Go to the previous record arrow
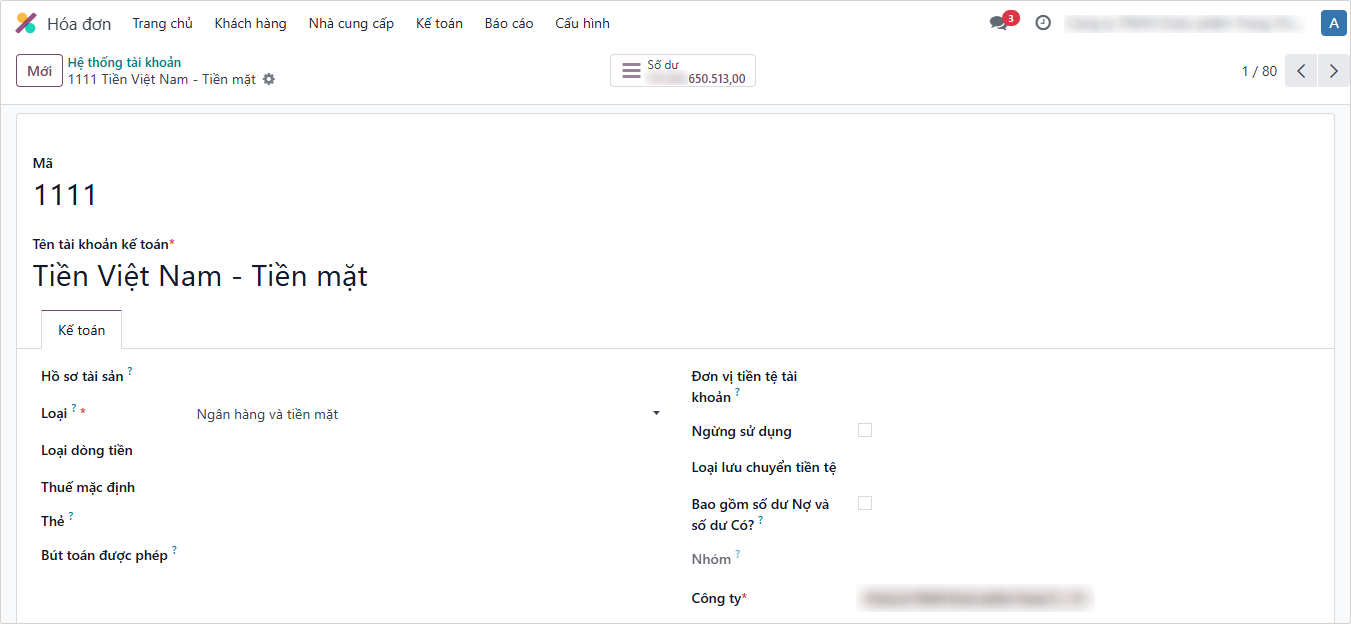 [x=1301, y=71]
